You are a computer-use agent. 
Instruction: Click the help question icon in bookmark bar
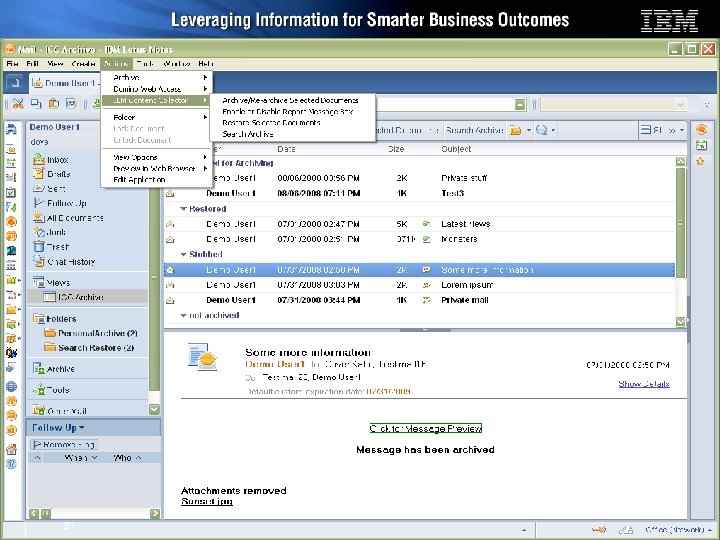[x=11, y=464]
